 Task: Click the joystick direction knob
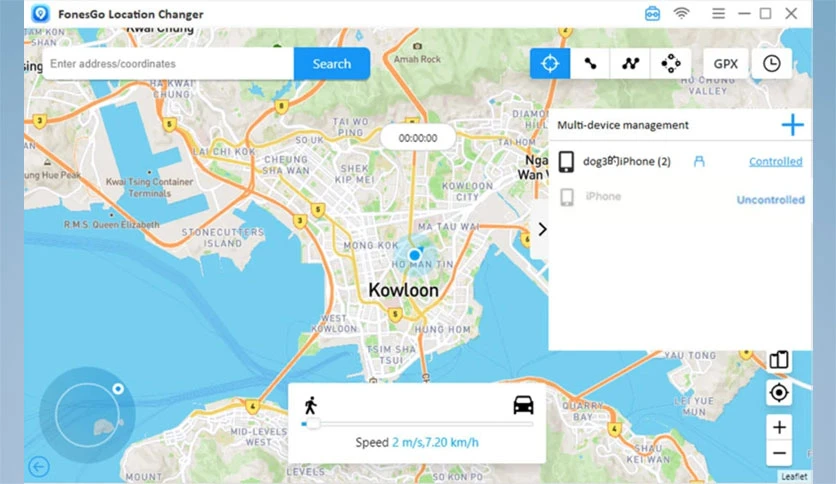118,389
